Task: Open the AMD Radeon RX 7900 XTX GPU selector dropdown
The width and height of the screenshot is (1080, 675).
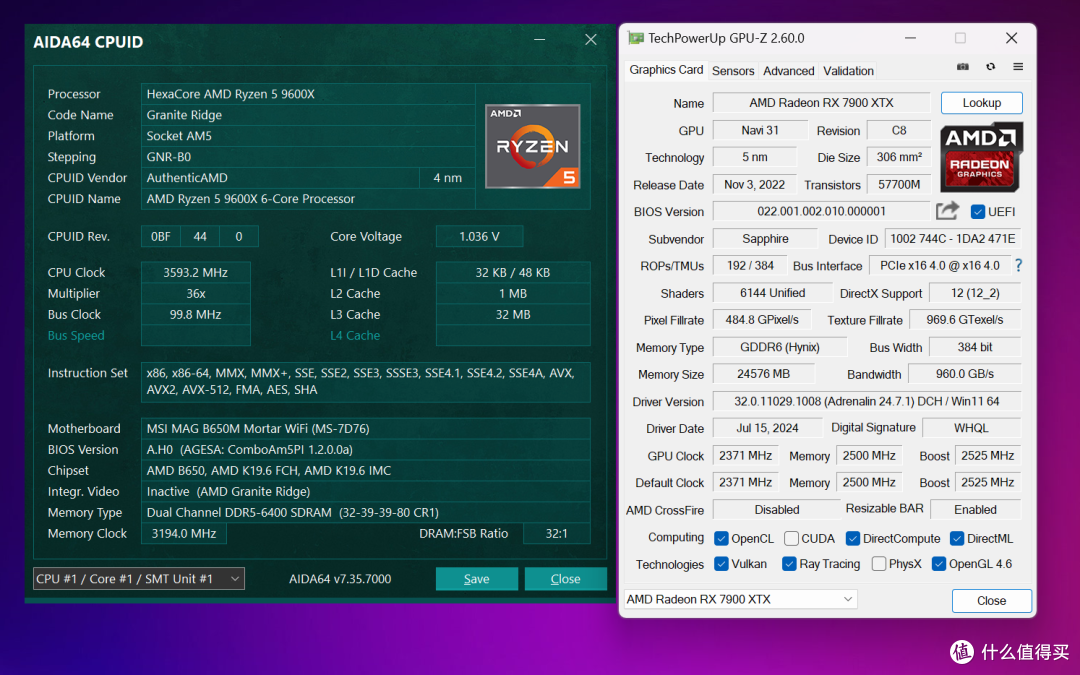Action: pyautogui.click(x=740, y=599)
